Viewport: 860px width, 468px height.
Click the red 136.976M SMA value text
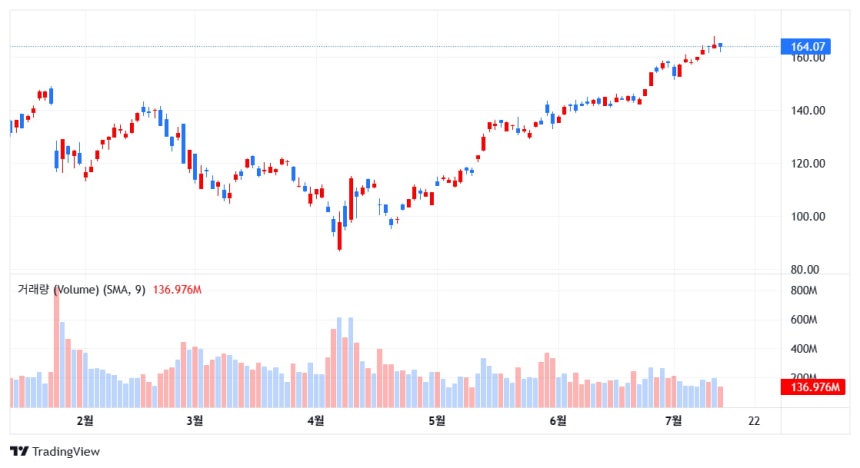tap(177, 290)
